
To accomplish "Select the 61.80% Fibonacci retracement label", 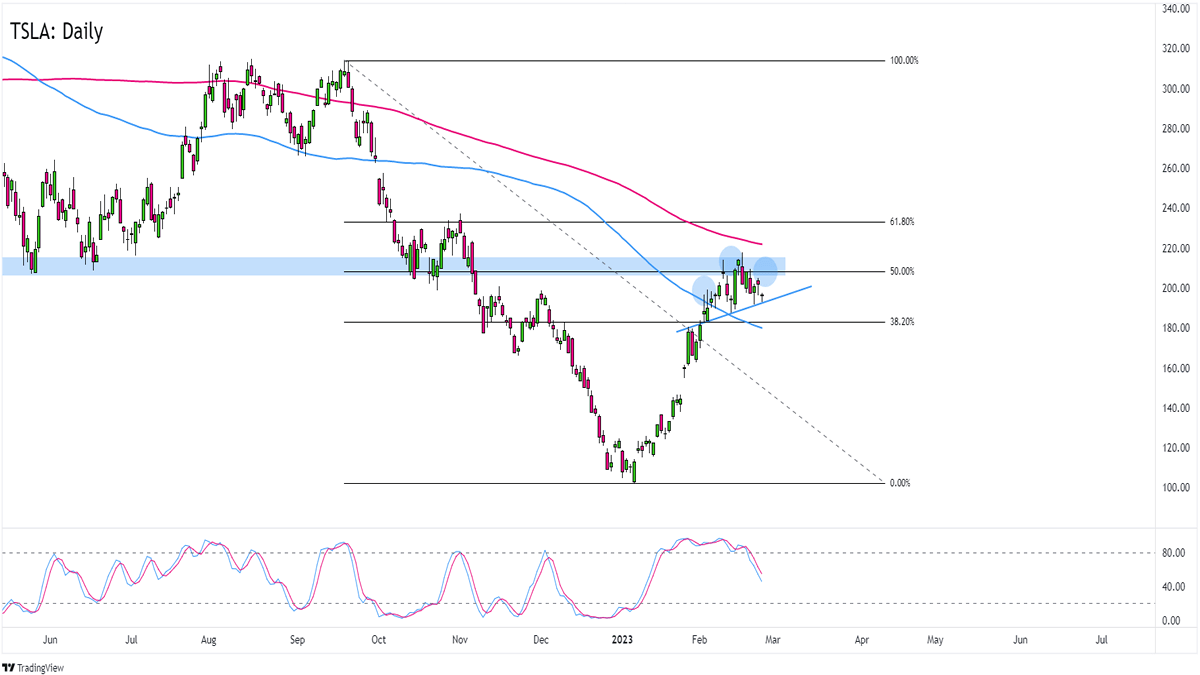I will point(901,222).
